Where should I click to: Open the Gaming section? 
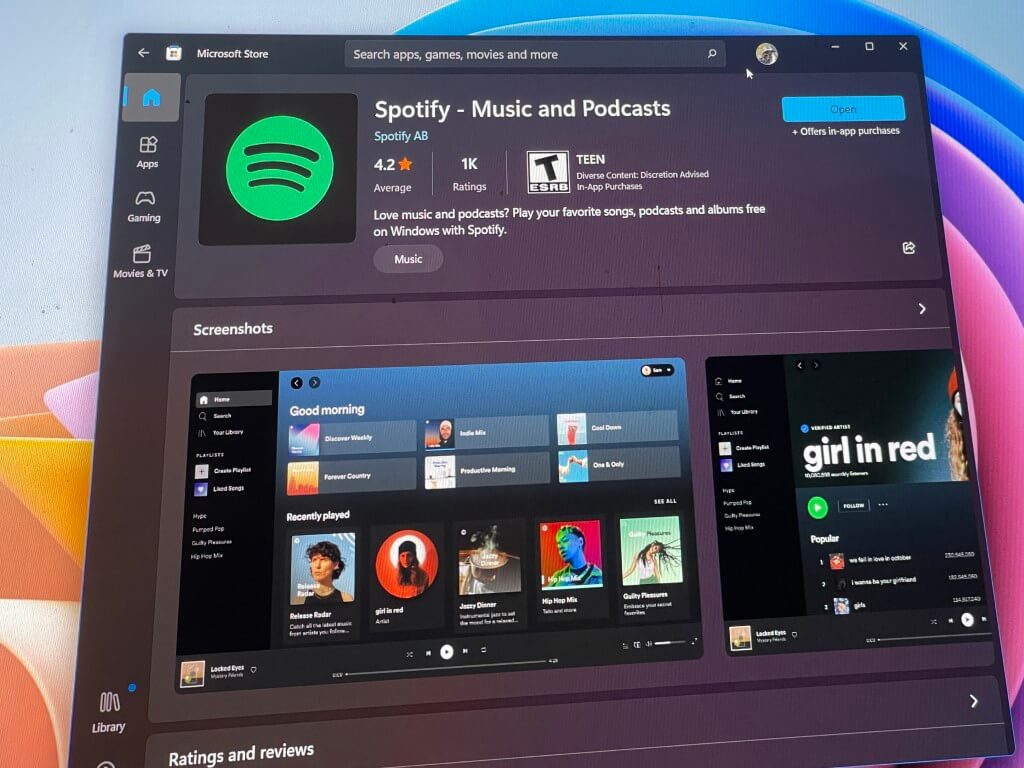[x=144, y=207]
